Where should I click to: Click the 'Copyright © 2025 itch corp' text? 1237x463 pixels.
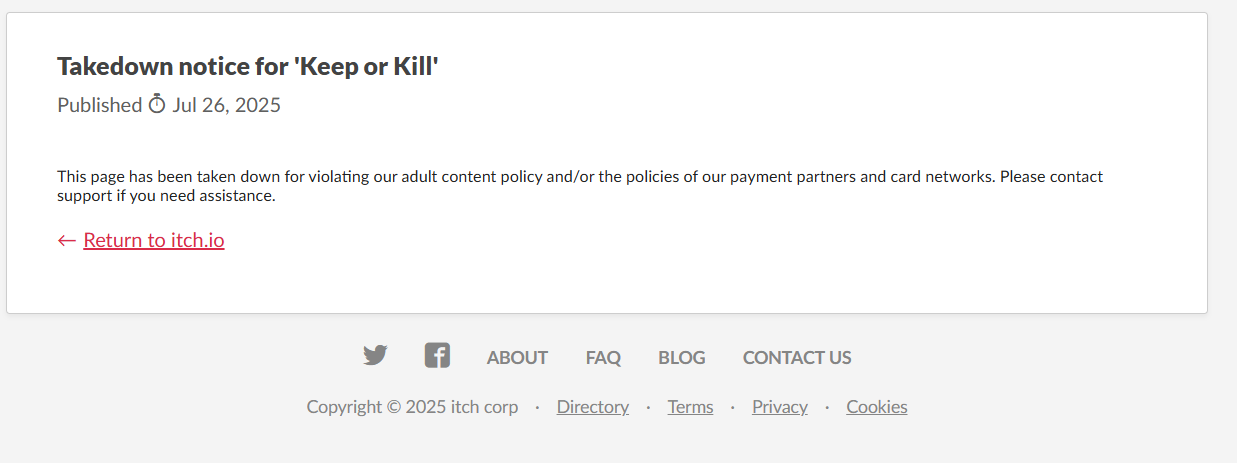[412, 407]
